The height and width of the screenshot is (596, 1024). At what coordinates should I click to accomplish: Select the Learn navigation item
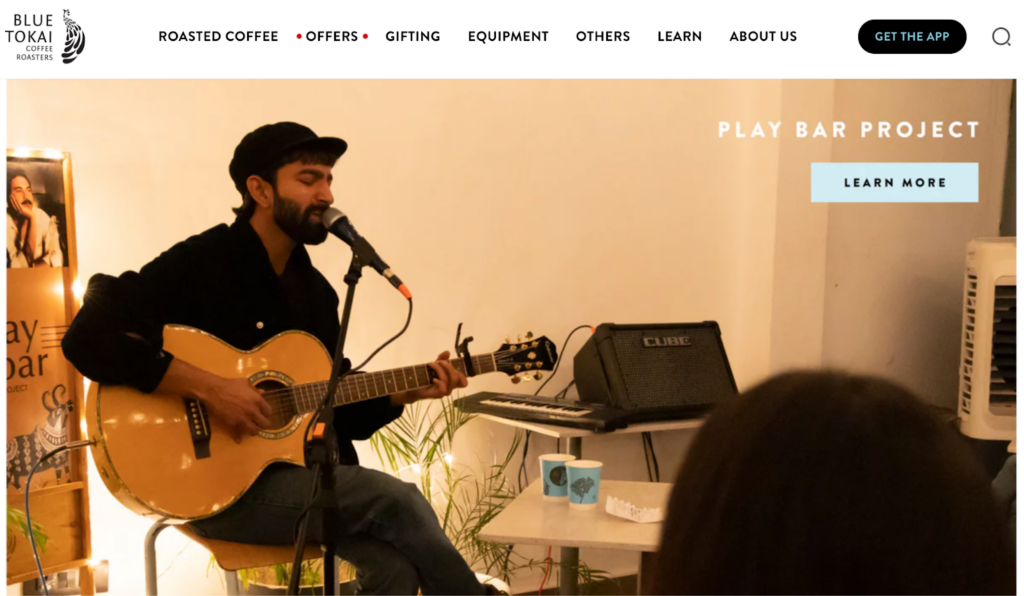click(x=679, y=37)
